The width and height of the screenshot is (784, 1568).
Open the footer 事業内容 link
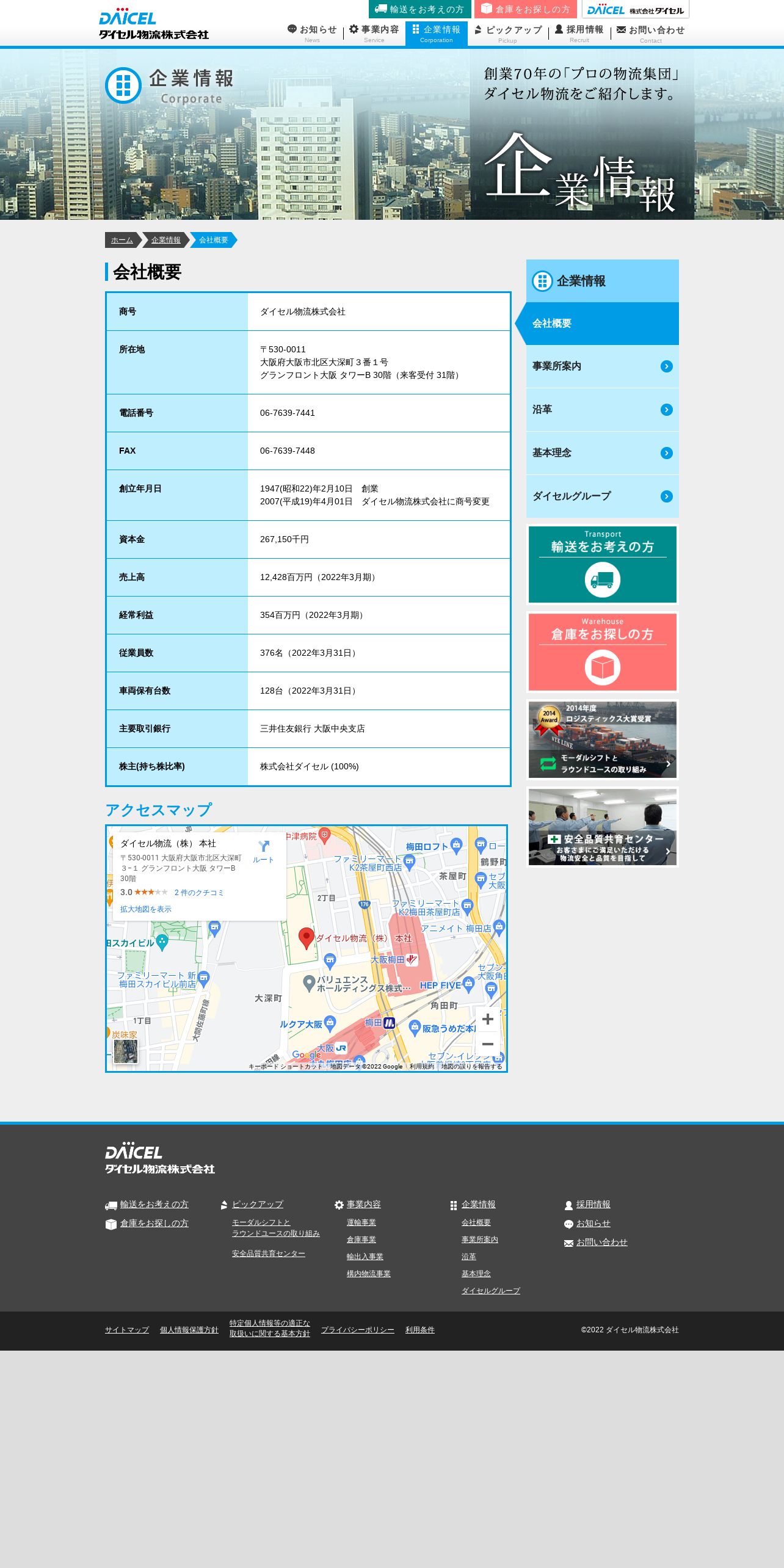click(364, 1204)
